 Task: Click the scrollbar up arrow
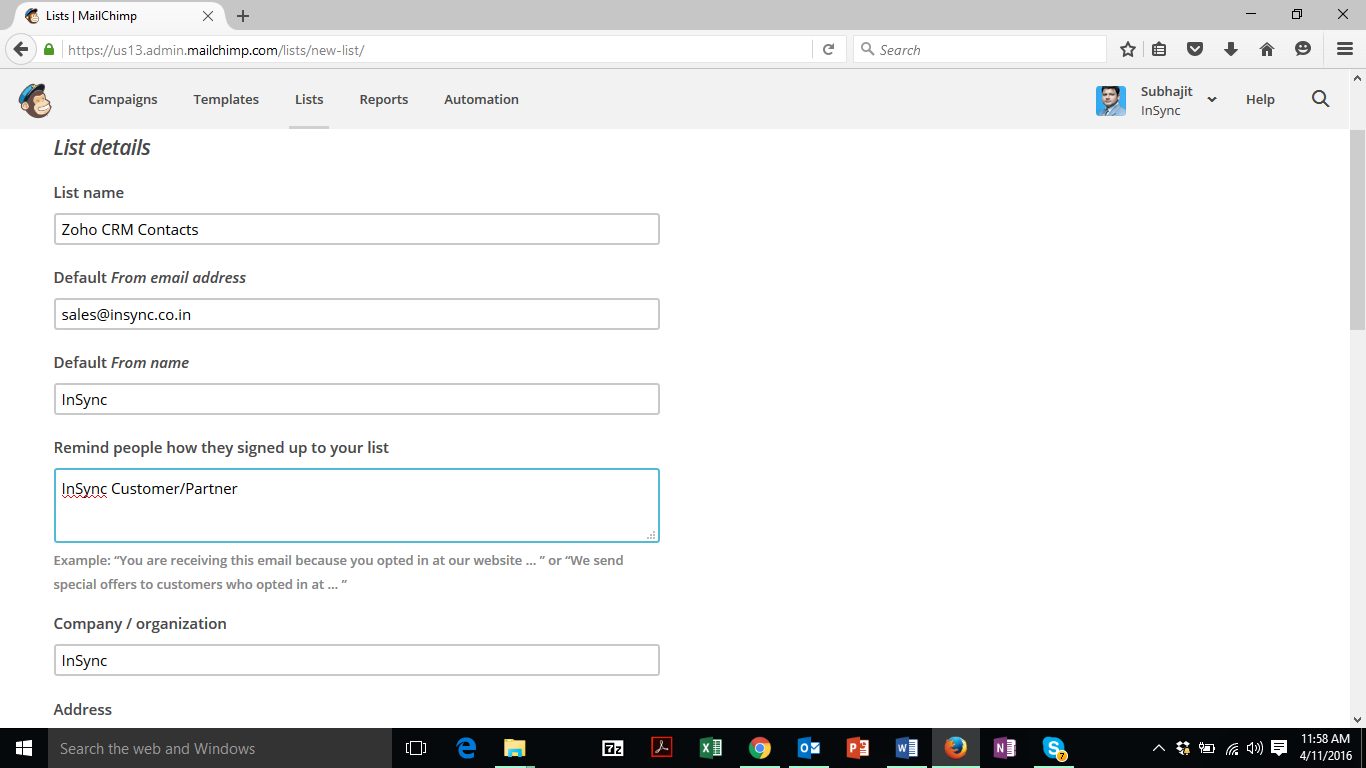pos(1357,78)
